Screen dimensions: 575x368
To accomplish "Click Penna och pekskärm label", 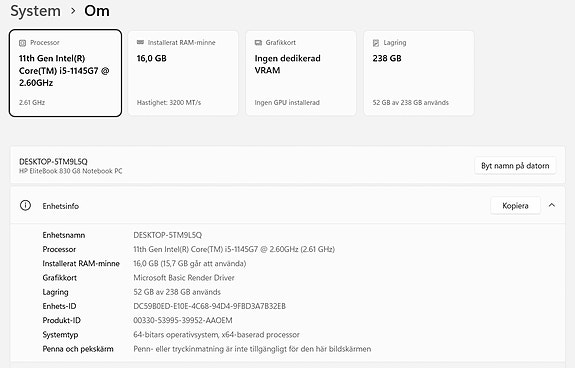I will click(x=78, y=349).
